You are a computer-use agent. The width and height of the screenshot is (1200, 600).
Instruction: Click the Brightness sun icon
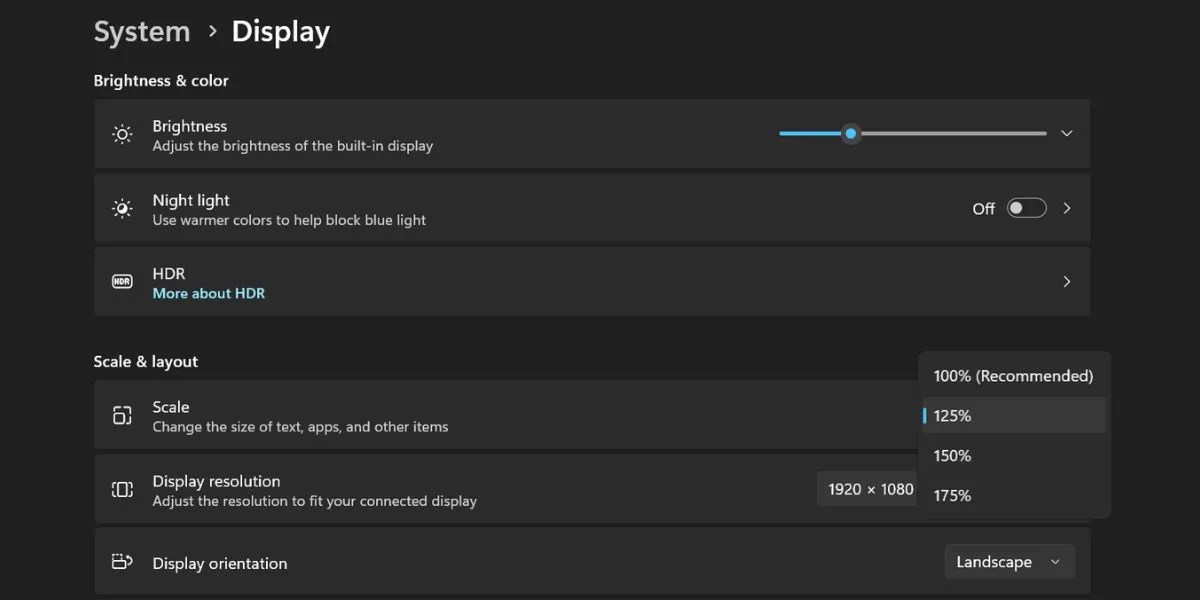pos(121,133)
